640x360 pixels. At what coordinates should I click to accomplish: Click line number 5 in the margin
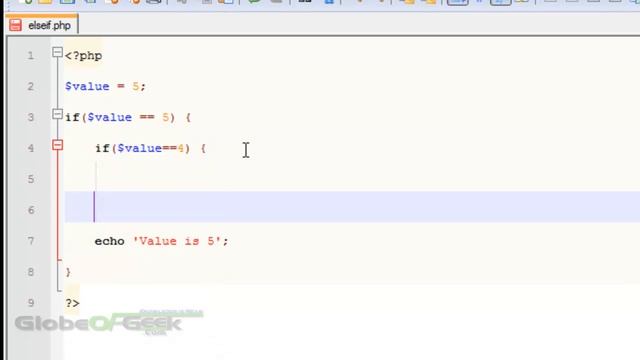coord(31,179)
